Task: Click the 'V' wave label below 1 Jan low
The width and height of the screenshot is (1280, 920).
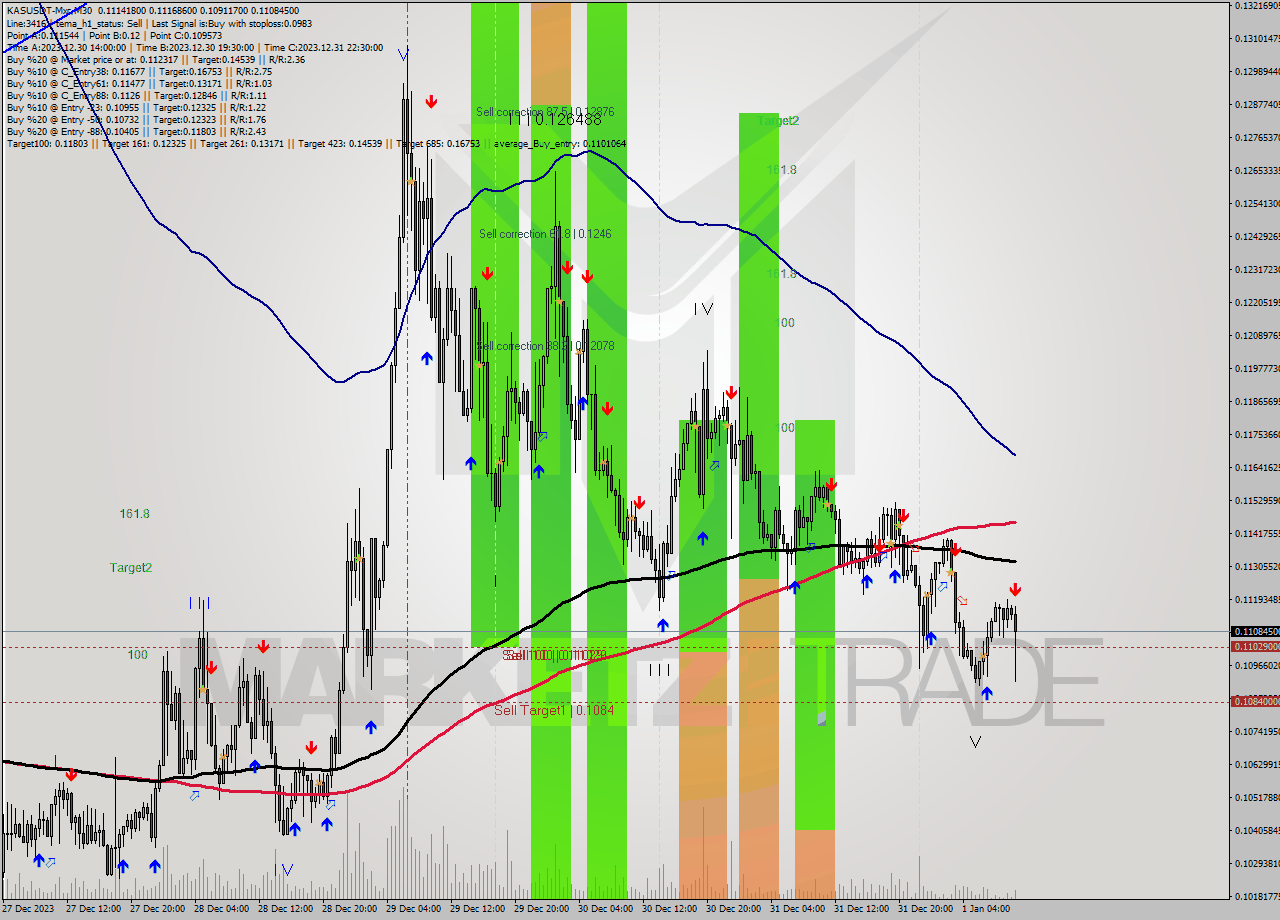Action: [975, 742]
